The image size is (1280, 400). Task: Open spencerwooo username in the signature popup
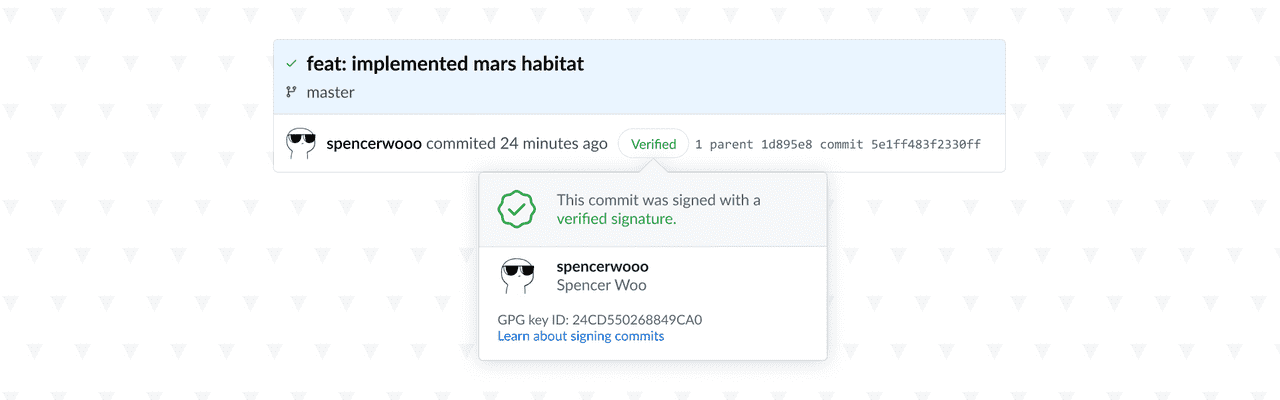click(602, 267)
